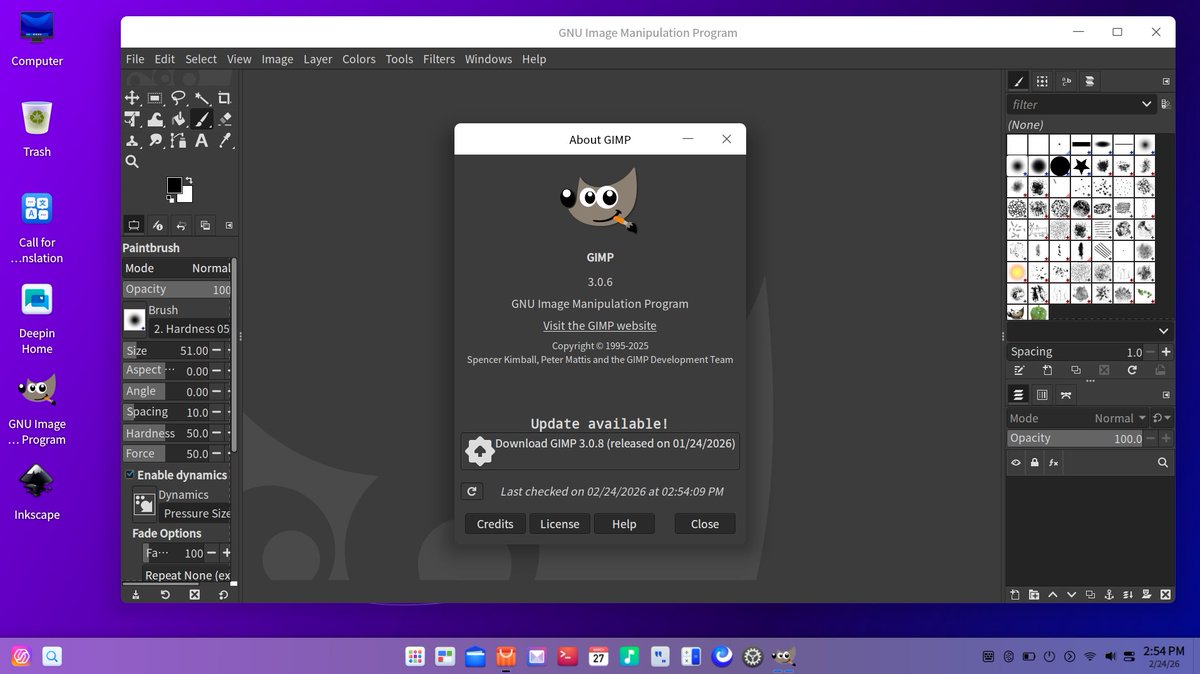Open the brushes dock tab configuration menu
The width and height of the screenshot is (1200, 674).
(1166, 81)
